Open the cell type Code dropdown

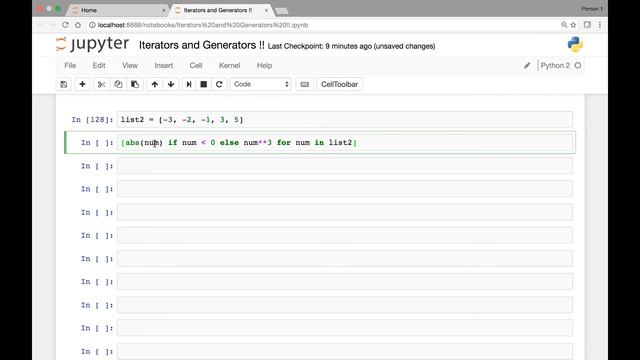coord(260,84)
